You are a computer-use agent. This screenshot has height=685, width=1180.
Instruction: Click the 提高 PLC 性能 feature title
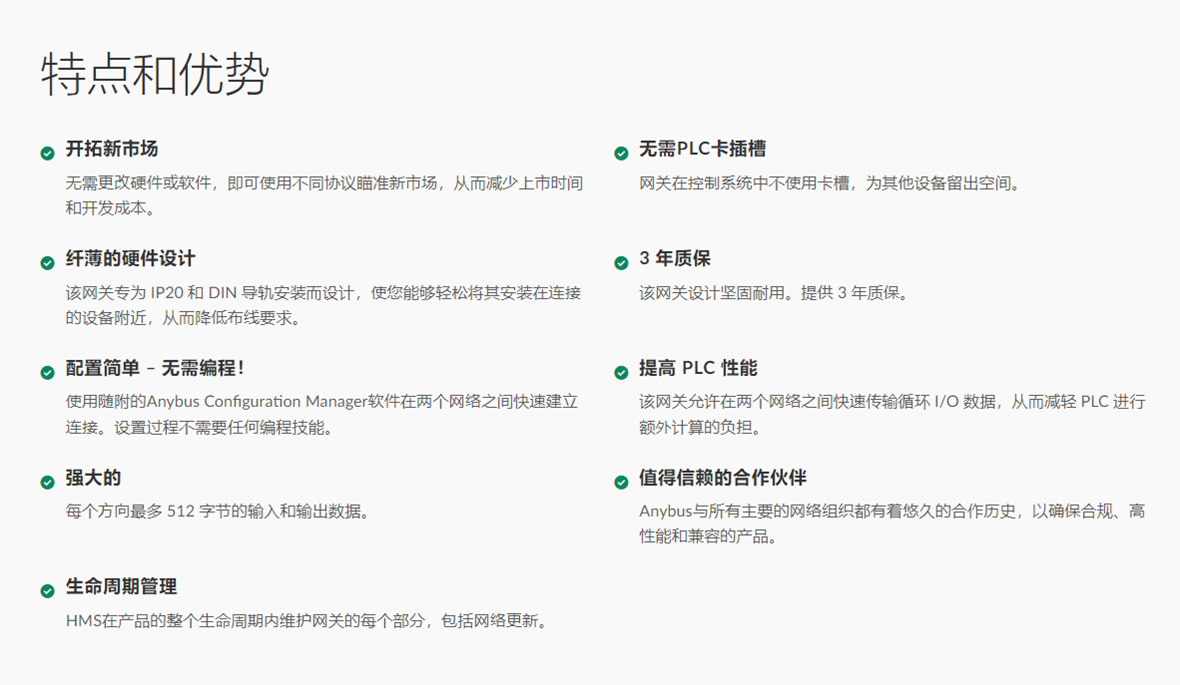point(698,368)
